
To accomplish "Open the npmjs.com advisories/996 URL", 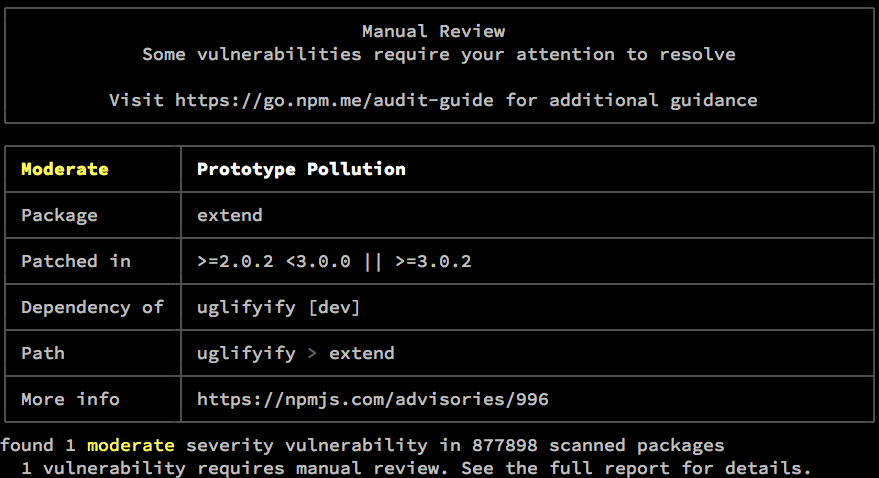I will tap(372, 399).
